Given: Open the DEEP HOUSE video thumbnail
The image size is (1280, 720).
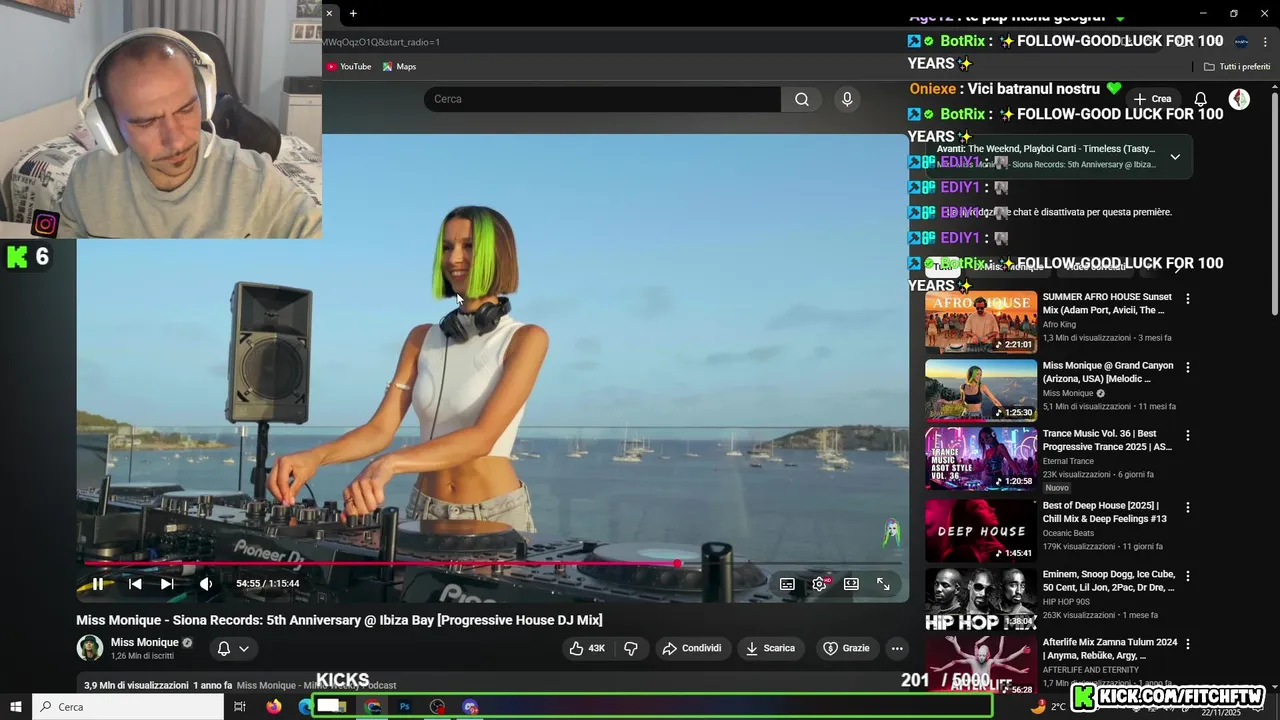Looking at the screenshot, I should [x=981, y=530].
